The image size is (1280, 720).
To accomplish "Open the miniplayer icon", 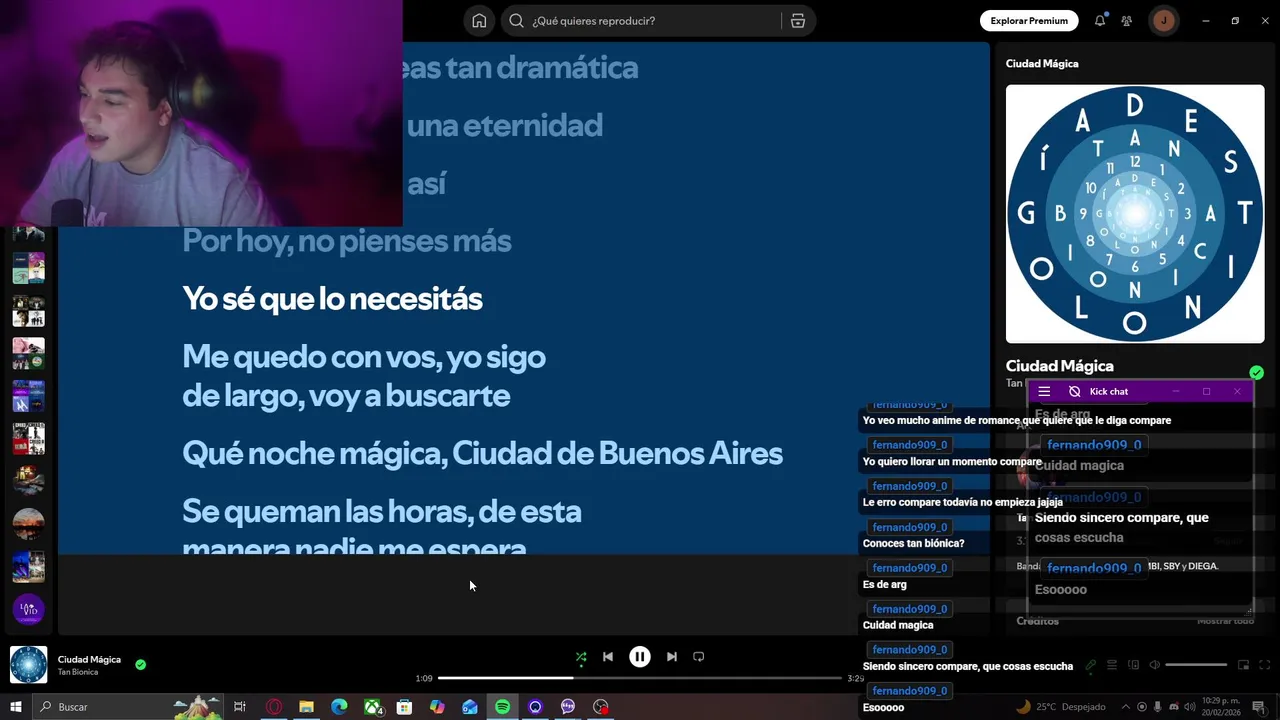I will 1244,665.
